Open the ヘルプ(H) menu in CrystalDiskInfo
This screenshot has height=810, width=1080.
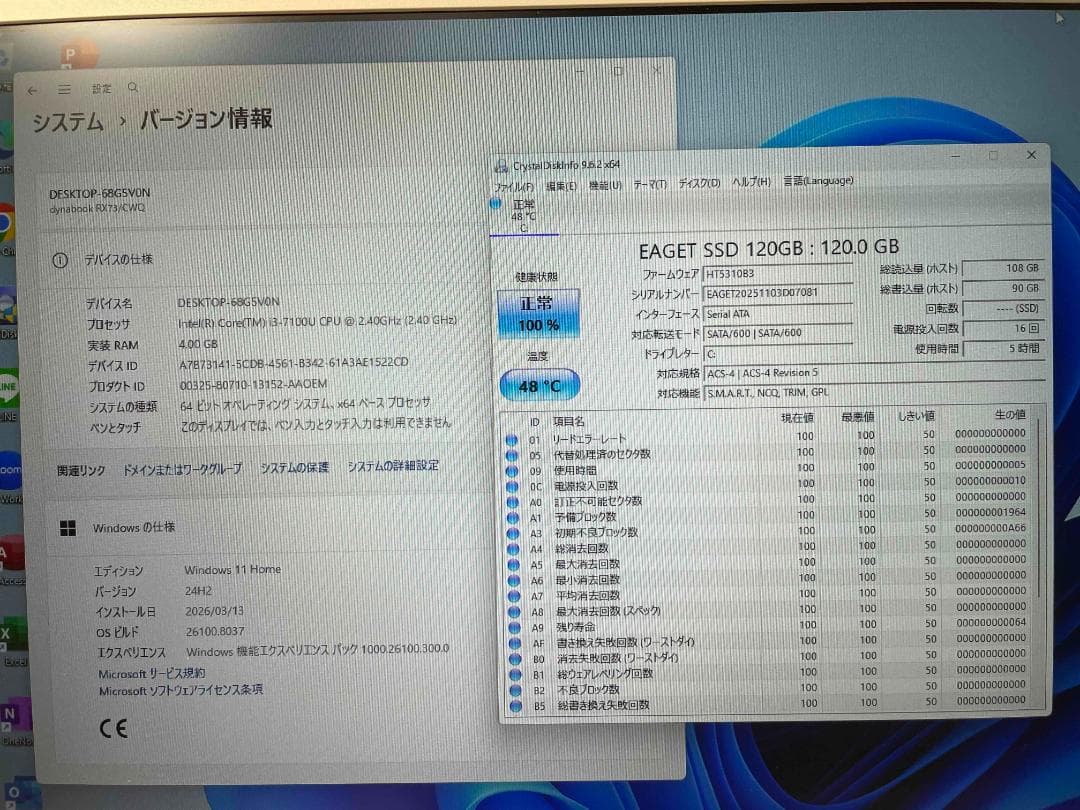pyautogui.click(x=751, y=182)
